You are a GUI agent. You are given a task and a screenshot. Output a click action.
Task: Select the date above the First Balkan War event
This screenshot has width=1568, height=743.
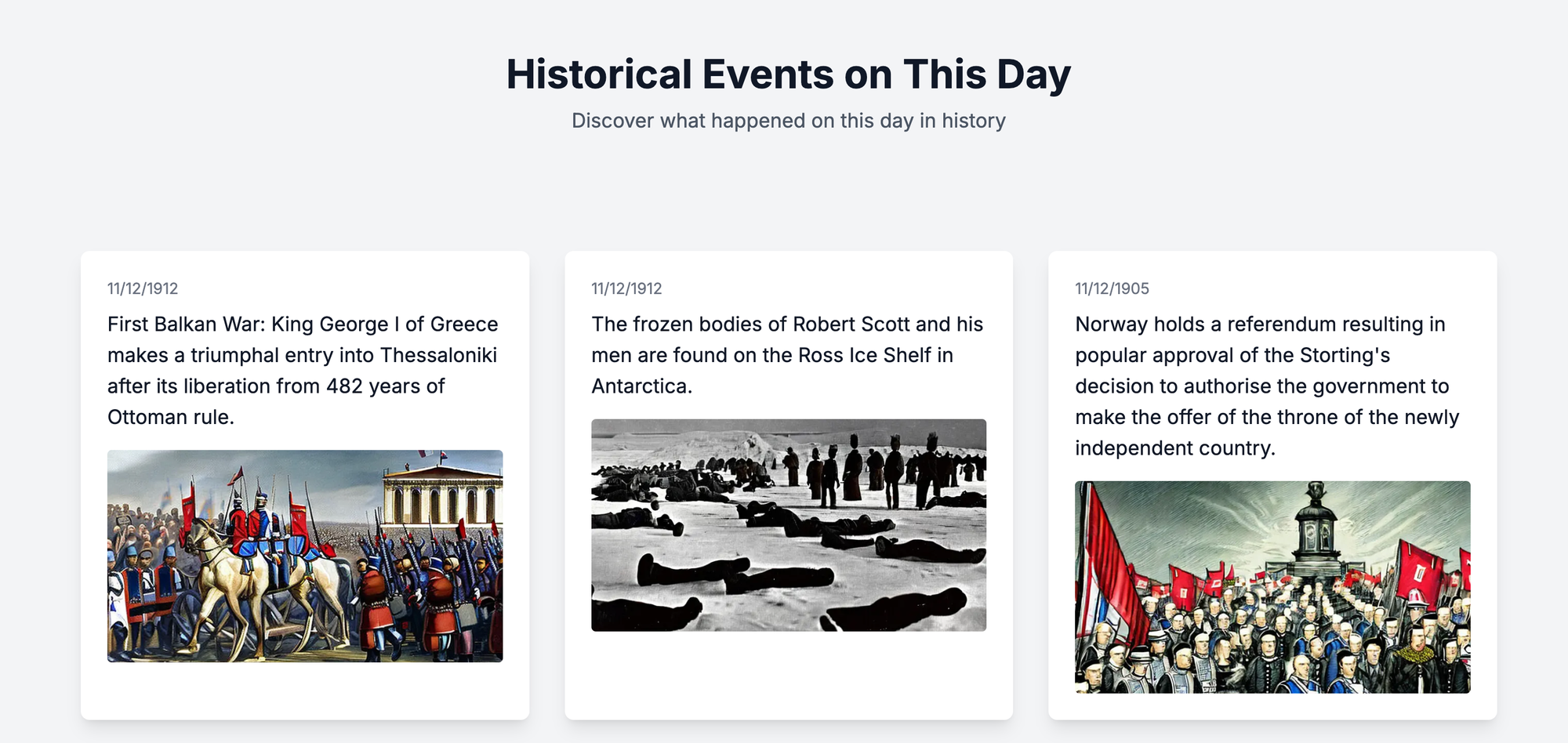143,288
